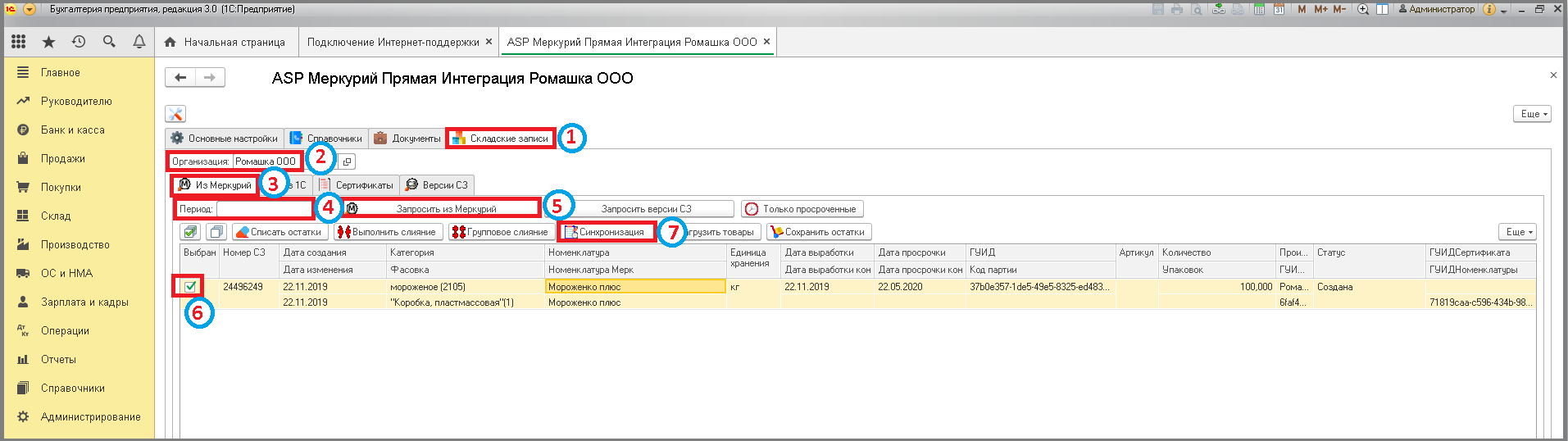
Task: Click Запросить из Меркурий button
Action: [443, 209]
